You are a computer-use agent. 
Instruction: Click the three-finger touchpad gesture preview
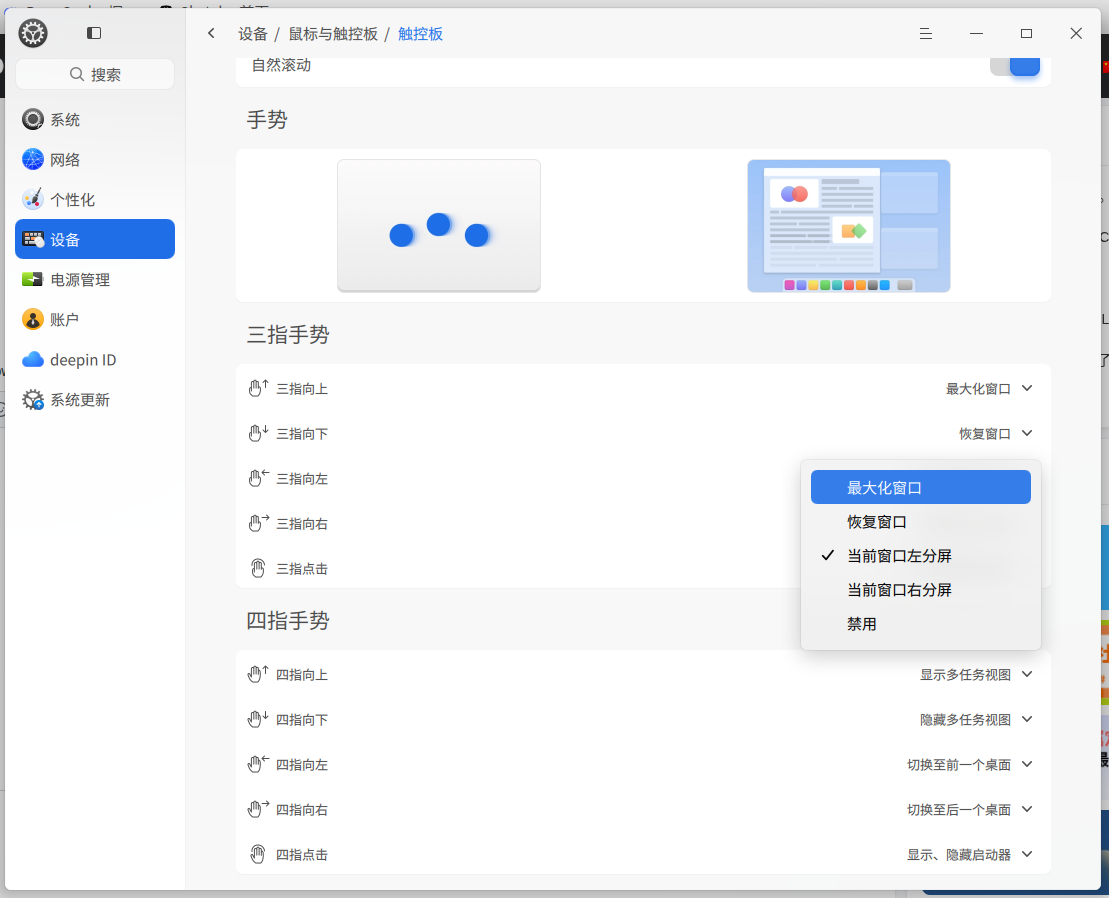tap(439, 226)
